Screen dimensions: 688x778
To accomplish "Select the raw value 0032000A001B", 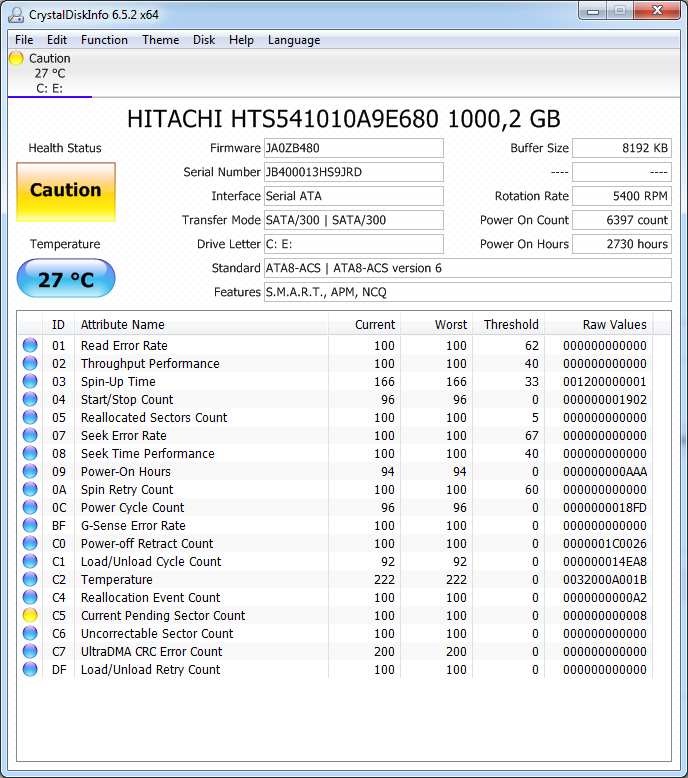I will 605,580.
